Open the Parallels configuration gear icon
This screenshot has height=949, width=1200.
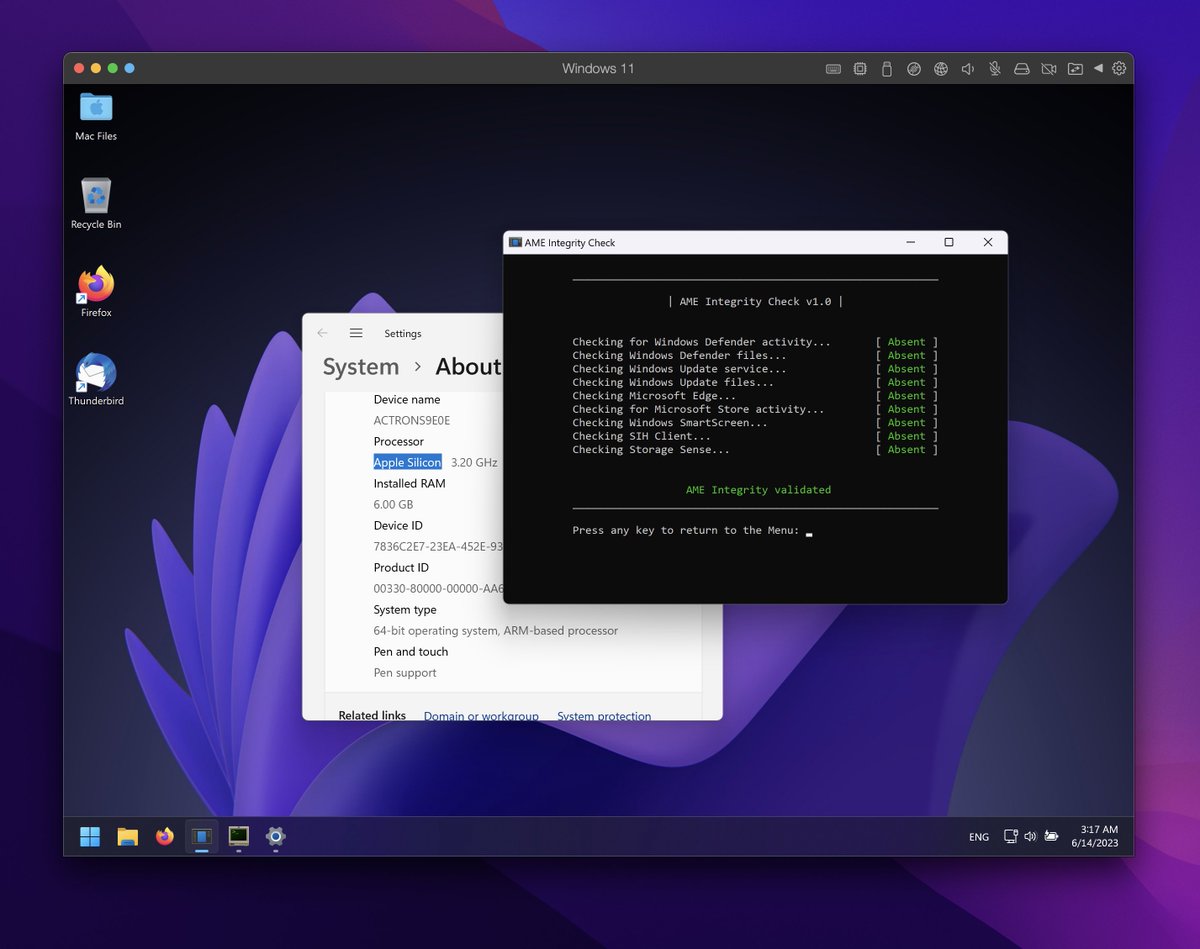point(1119,69)
